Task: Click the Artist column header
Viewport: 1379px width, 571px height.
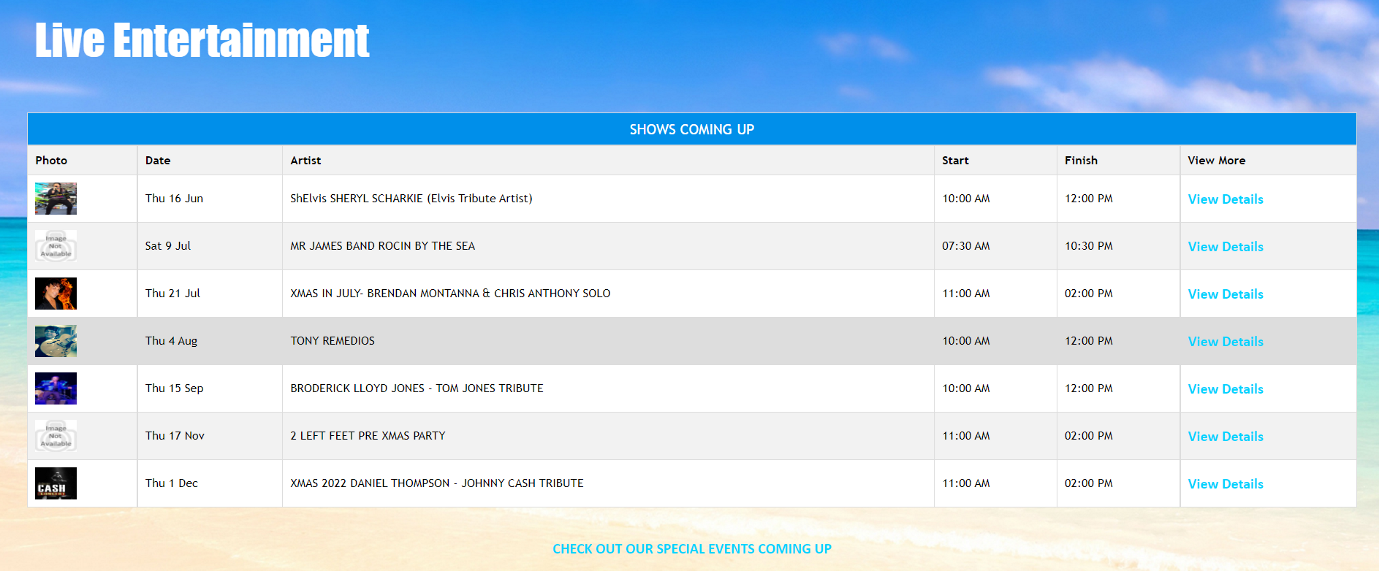Action: (x=306, y=160)
